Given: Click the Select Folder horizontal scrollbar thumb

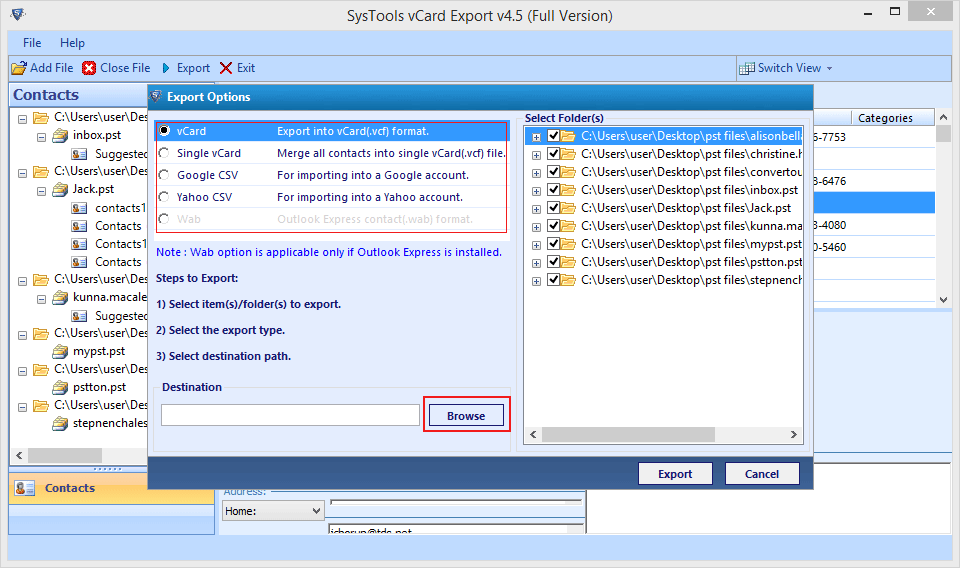Looking at the screenshot, I should 628,435.
